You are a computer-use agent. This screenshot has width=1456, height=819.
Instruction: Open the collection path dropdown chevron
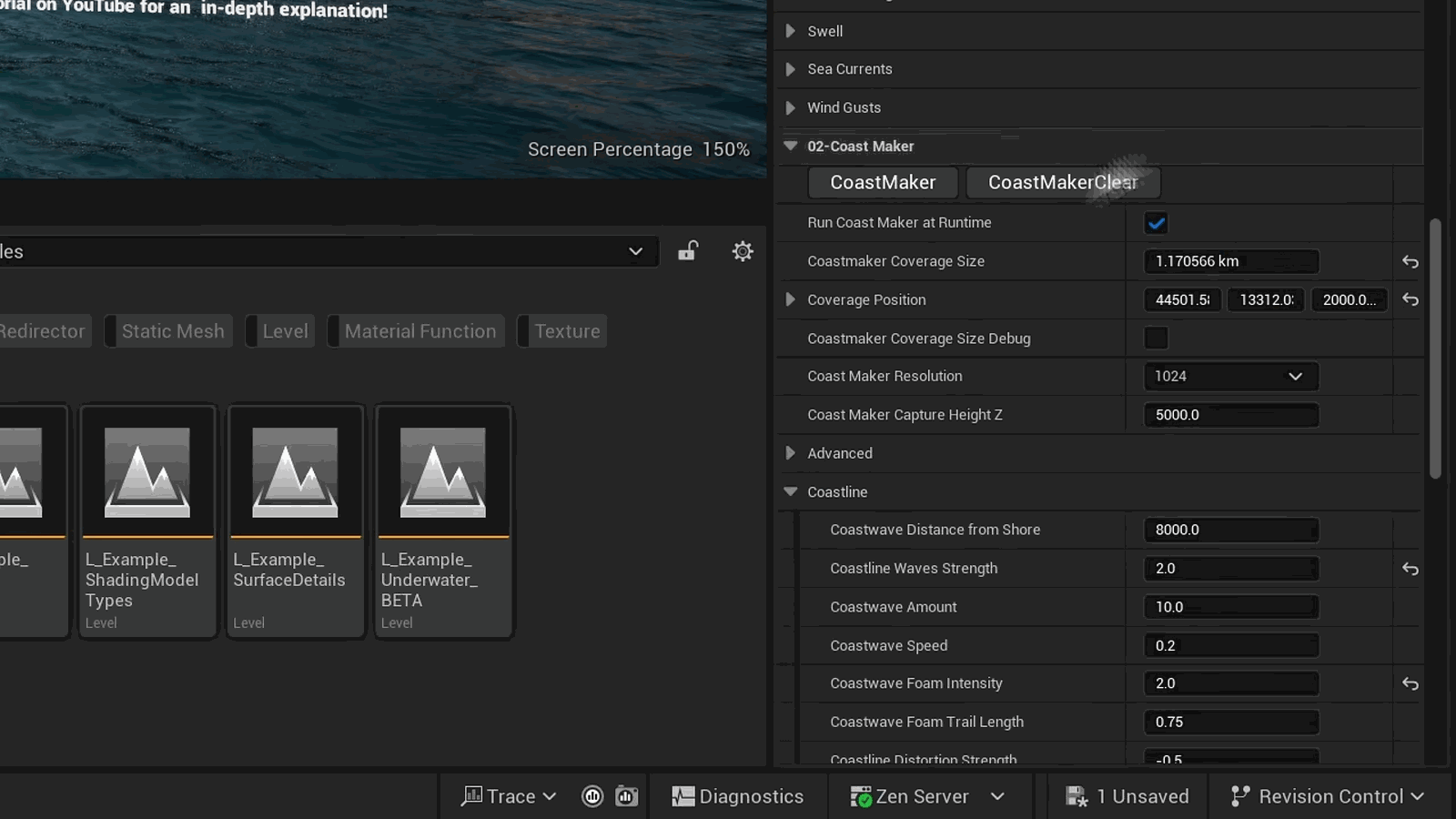pos(635,252)
